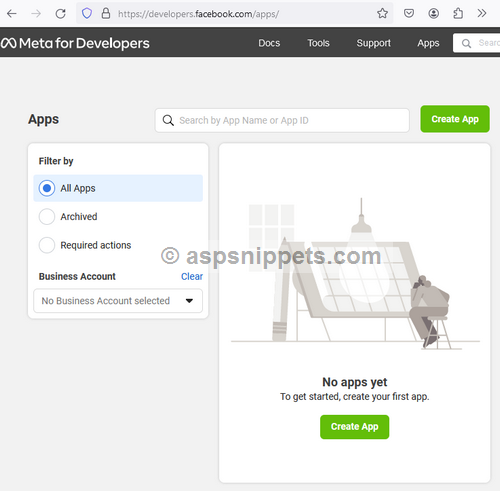Image resolution: width=500 pixels, height=491 pixels.
Task: Click the 'Business Account' label
Action: point(77,276)
